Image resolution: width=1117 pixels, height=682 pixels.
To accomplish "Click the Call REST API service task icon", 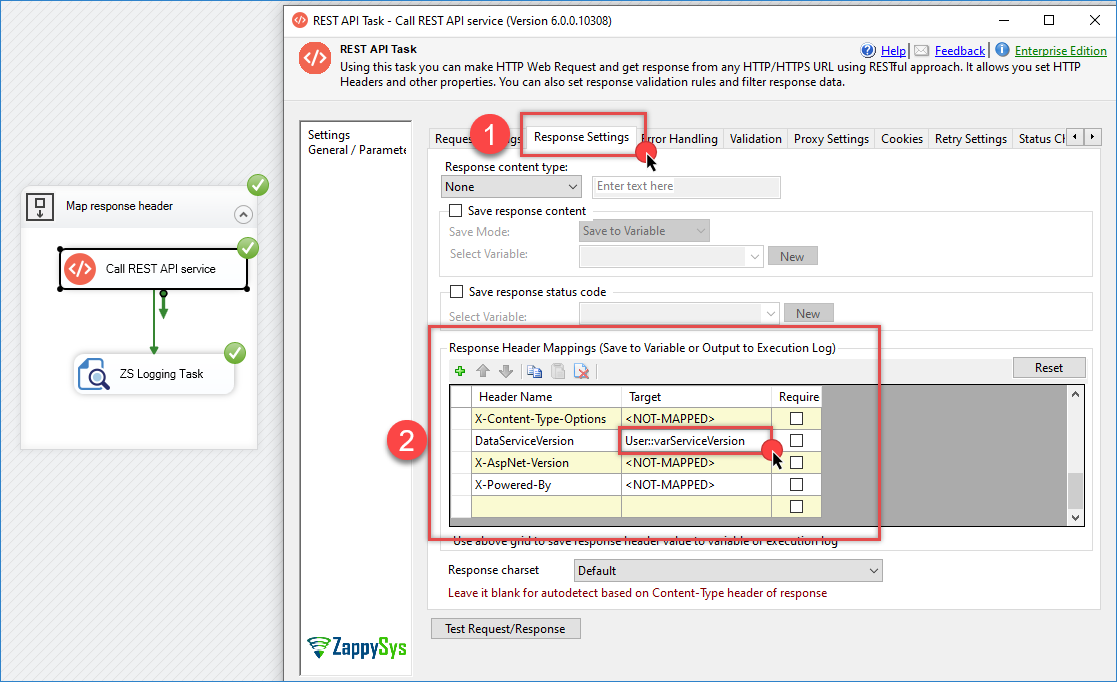I will [x=80, y=269].
